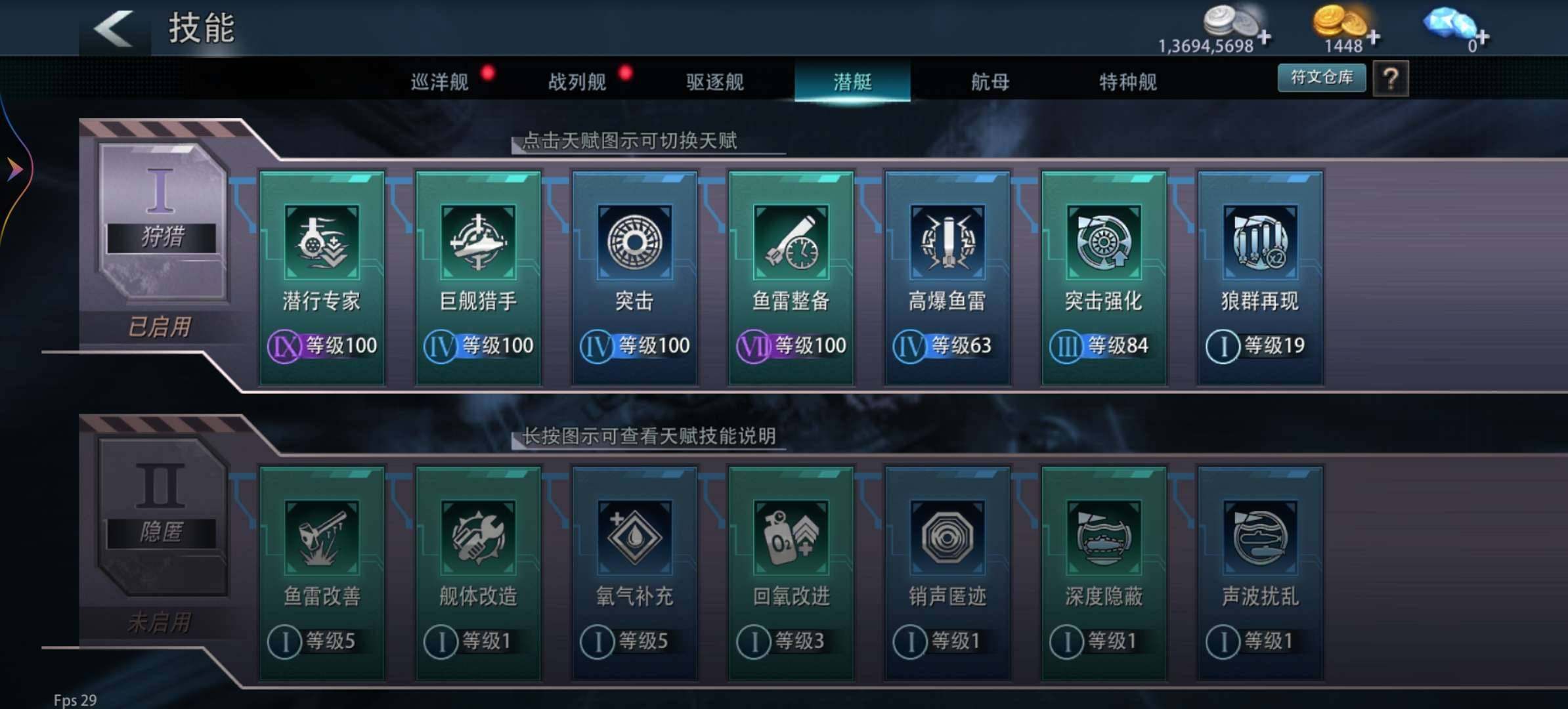Select the 鱼雷改善 talent card

tap(322, 573)
